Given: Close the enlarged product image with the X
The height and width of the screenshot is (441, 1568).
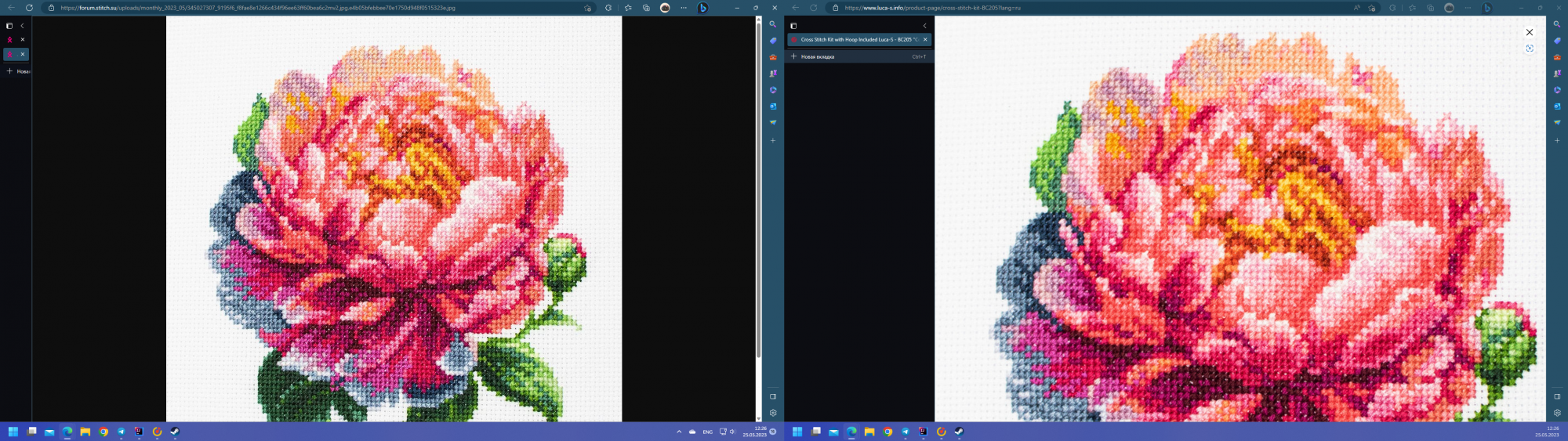Looking at the screenshot, I should [1530, 32].
